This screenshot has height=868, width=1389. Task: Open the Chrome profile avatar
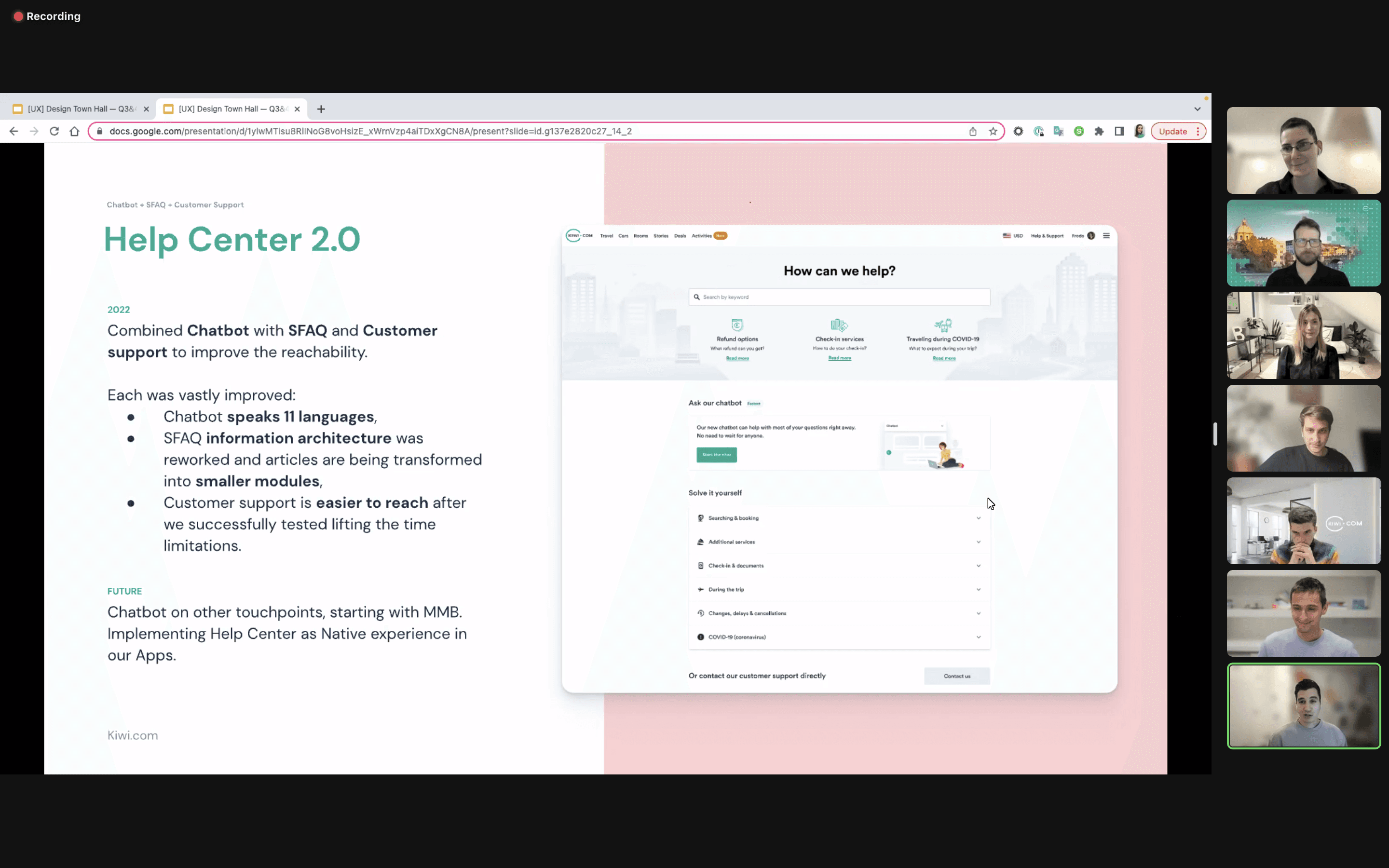click(x=1139, y=132)
